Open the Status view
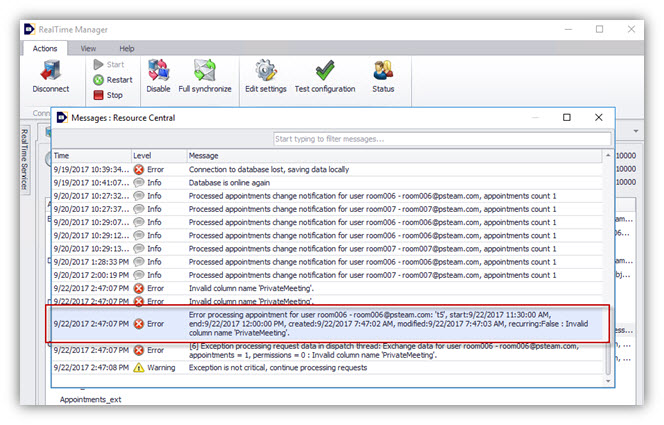The width and height of the screenshot is (664, 425). click(x=383, y=76)
